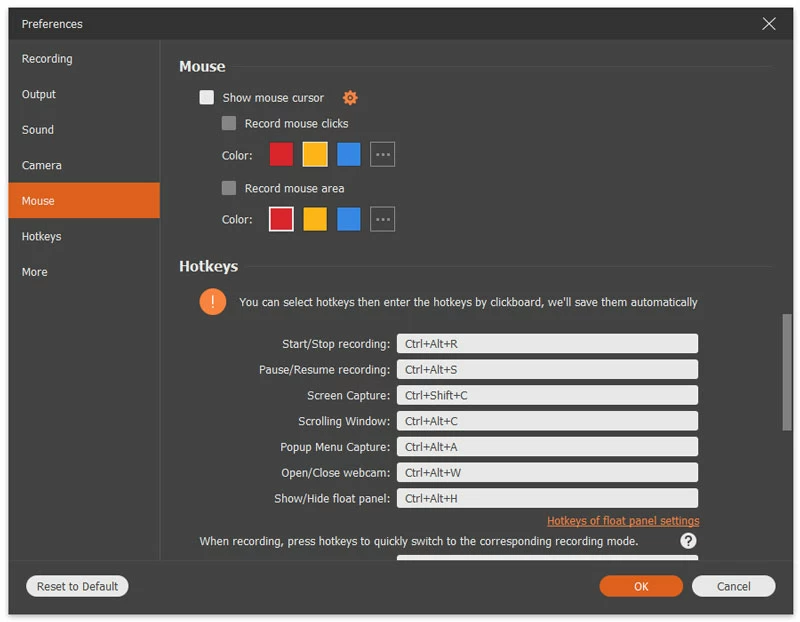
Task: Open custom color picker for mouse area
Action: (x=382, y=219)
